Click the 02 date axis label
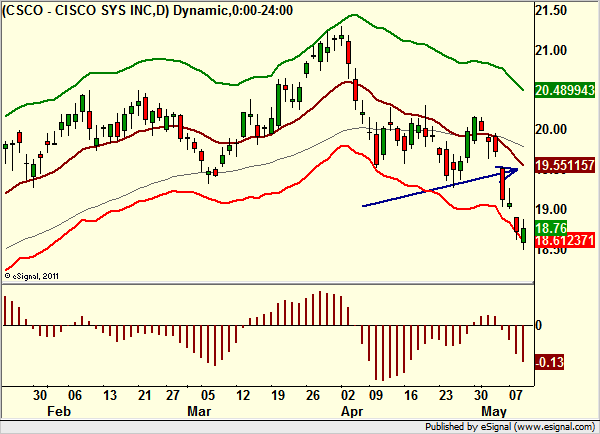This screenshot has width=600, height=434. pyautogui.click(x=348, y=395)
